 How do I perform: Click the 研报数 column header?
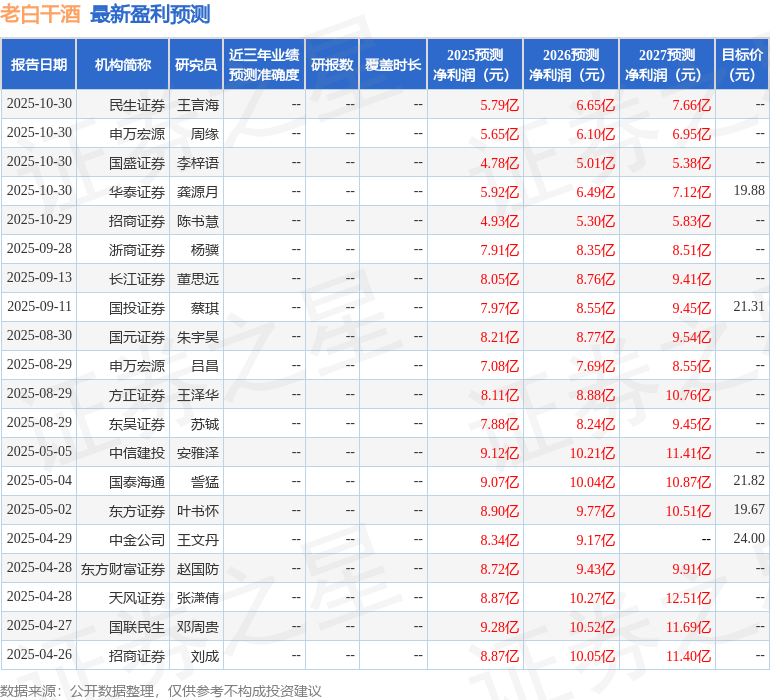pyautogui.click(x=332, y=65)
